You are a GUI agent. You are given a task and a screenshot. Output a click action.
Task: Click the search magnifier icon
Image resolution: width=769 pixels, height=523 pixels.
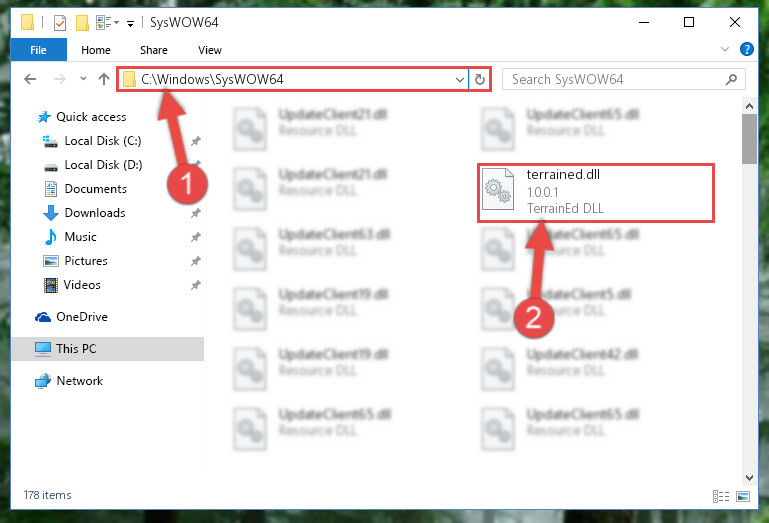(731, 79)
